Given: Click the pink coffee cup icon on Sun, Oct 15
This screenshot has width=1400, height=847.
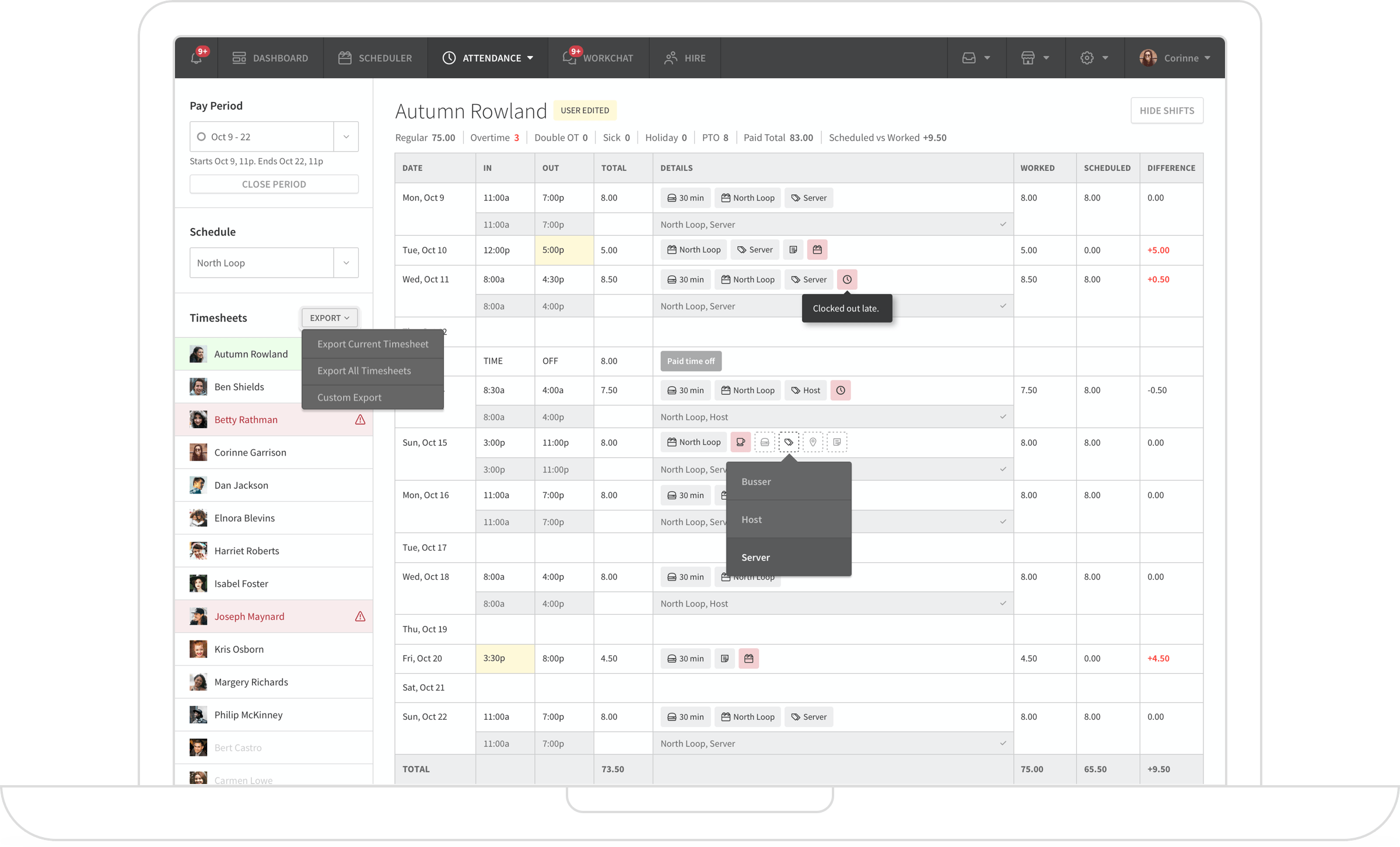Looking at the screenshot, I should pos(740,442).
